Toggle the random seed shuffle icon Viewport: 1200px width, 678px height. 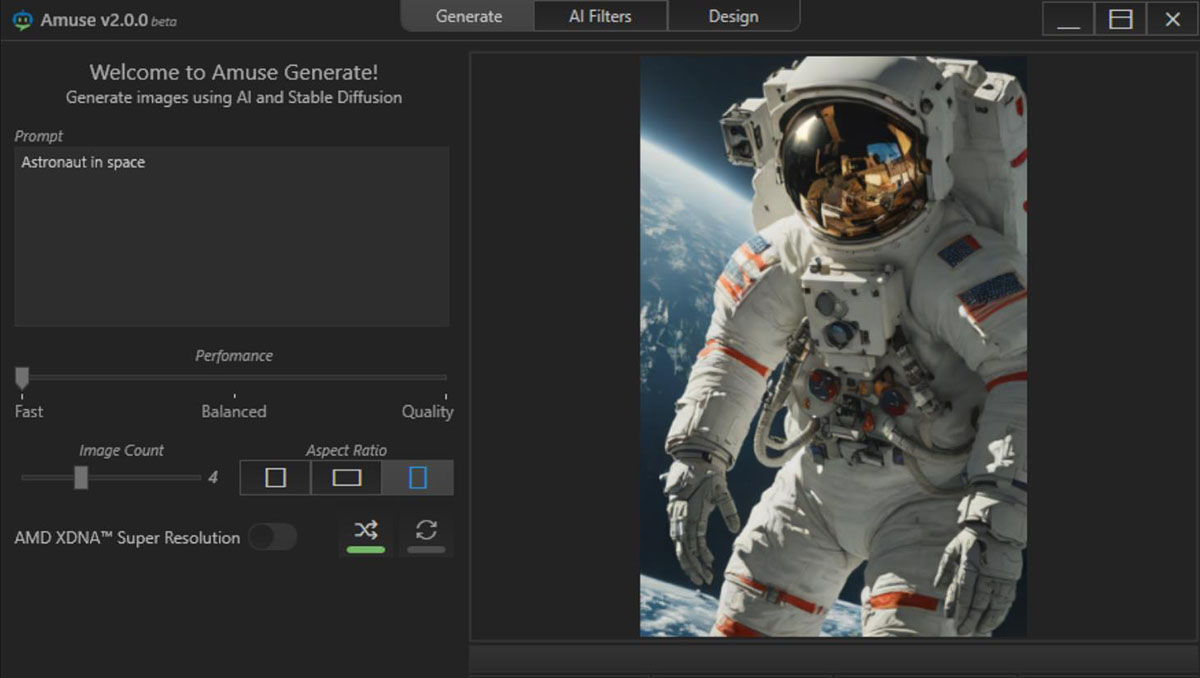tap(366, 535)
